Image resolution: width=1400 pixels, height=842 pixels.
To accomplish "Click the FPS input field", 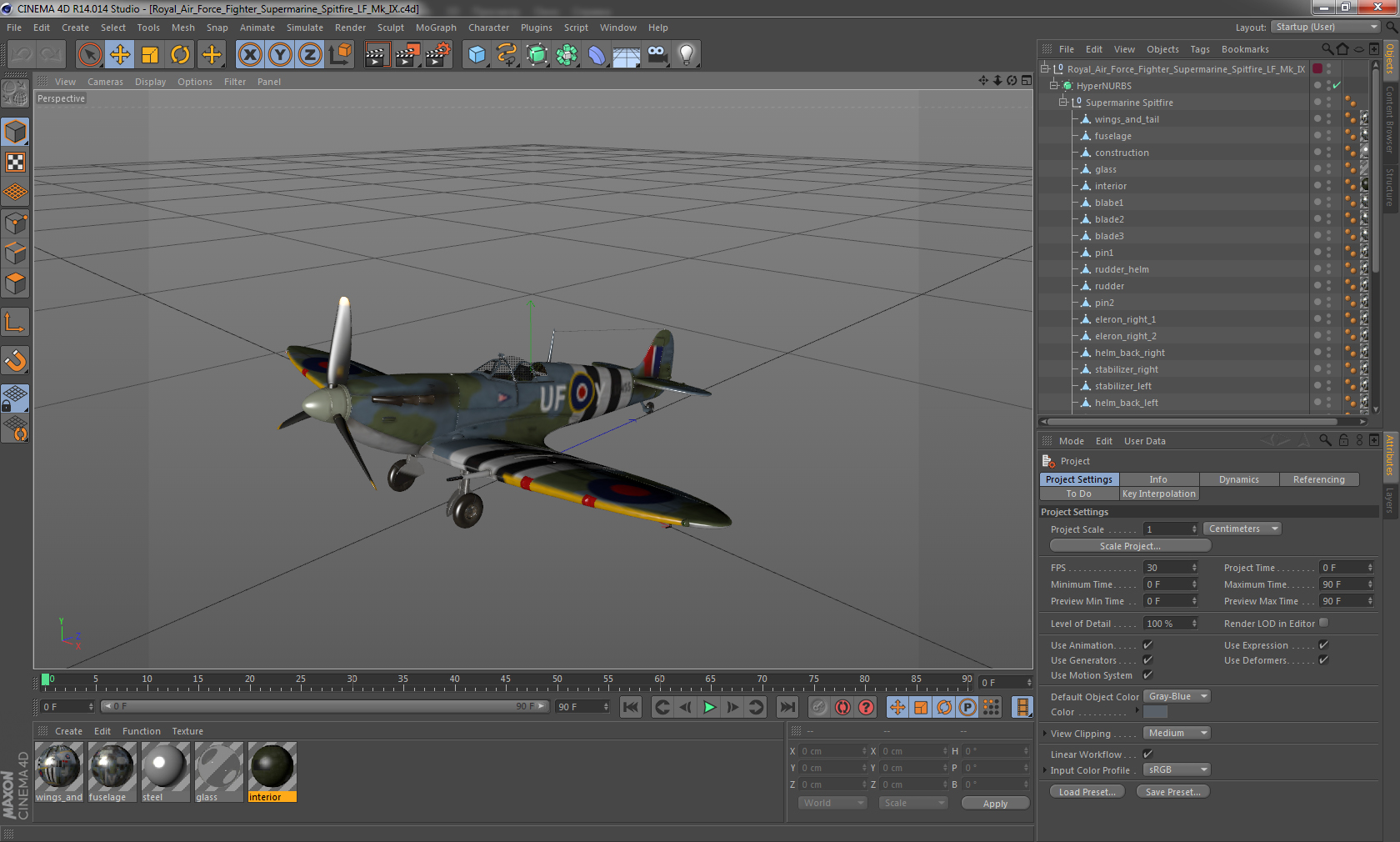I will (x=1171, y=568).
